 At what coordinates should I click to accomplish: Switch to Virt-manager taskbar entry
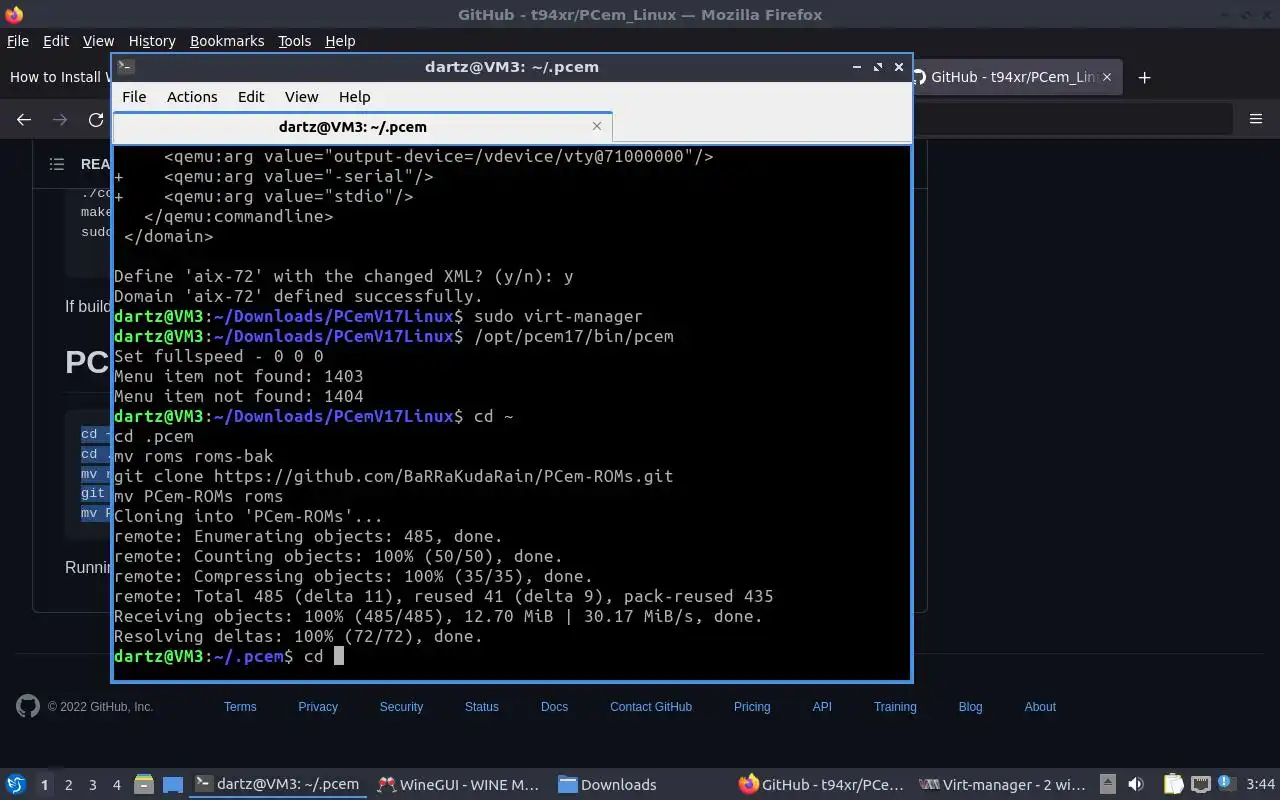tap(1002, 784)
